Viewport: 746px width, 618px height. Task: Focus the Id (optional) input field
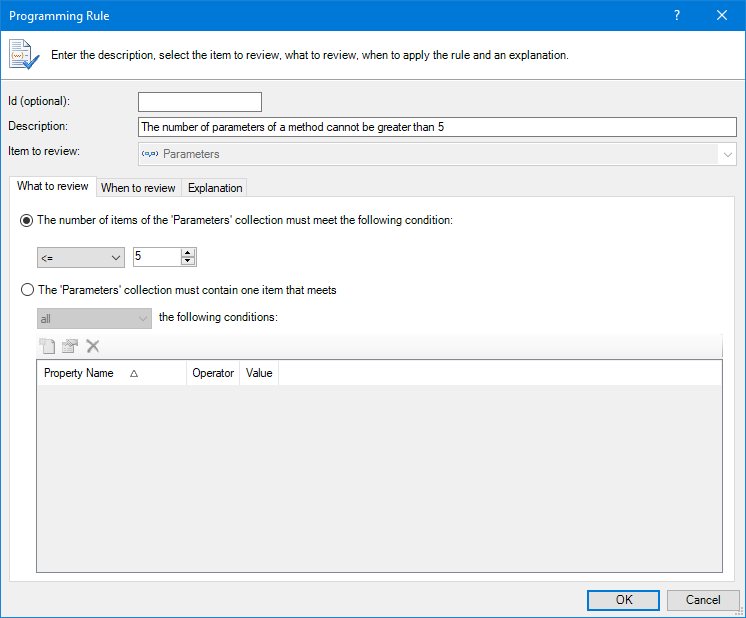(200, 102)
